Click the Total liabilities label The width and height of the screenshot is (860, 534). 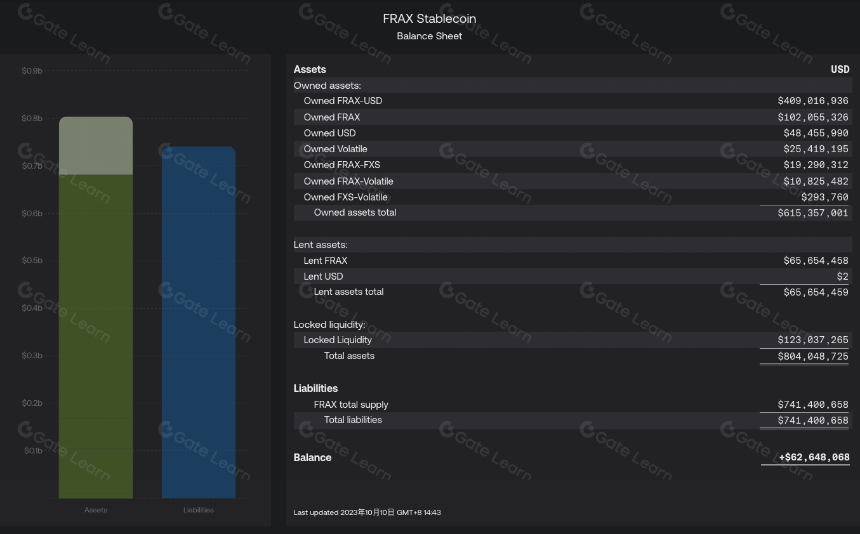coord(353,420)
